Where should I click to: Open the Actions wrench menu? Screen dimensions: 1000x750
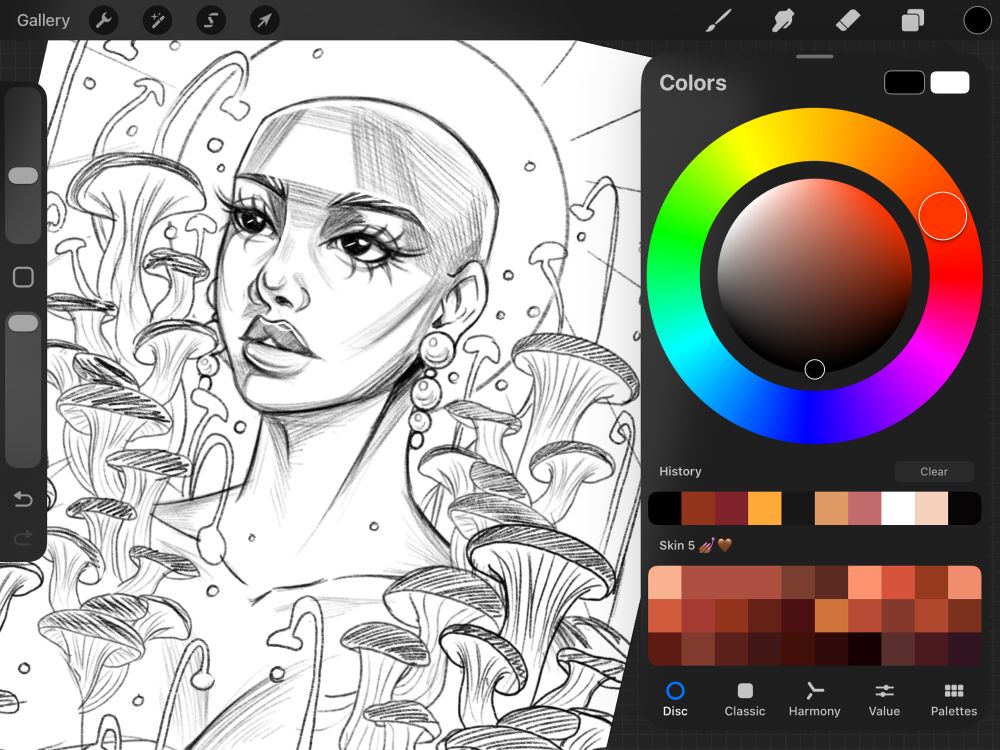point(104,20)
